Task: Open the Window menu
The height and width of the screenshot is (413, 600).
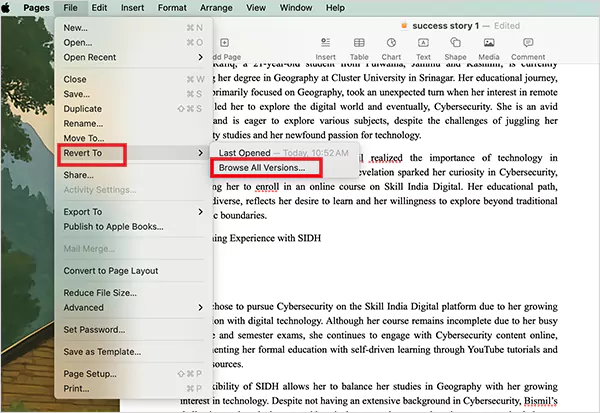Action: coord(296,8)
